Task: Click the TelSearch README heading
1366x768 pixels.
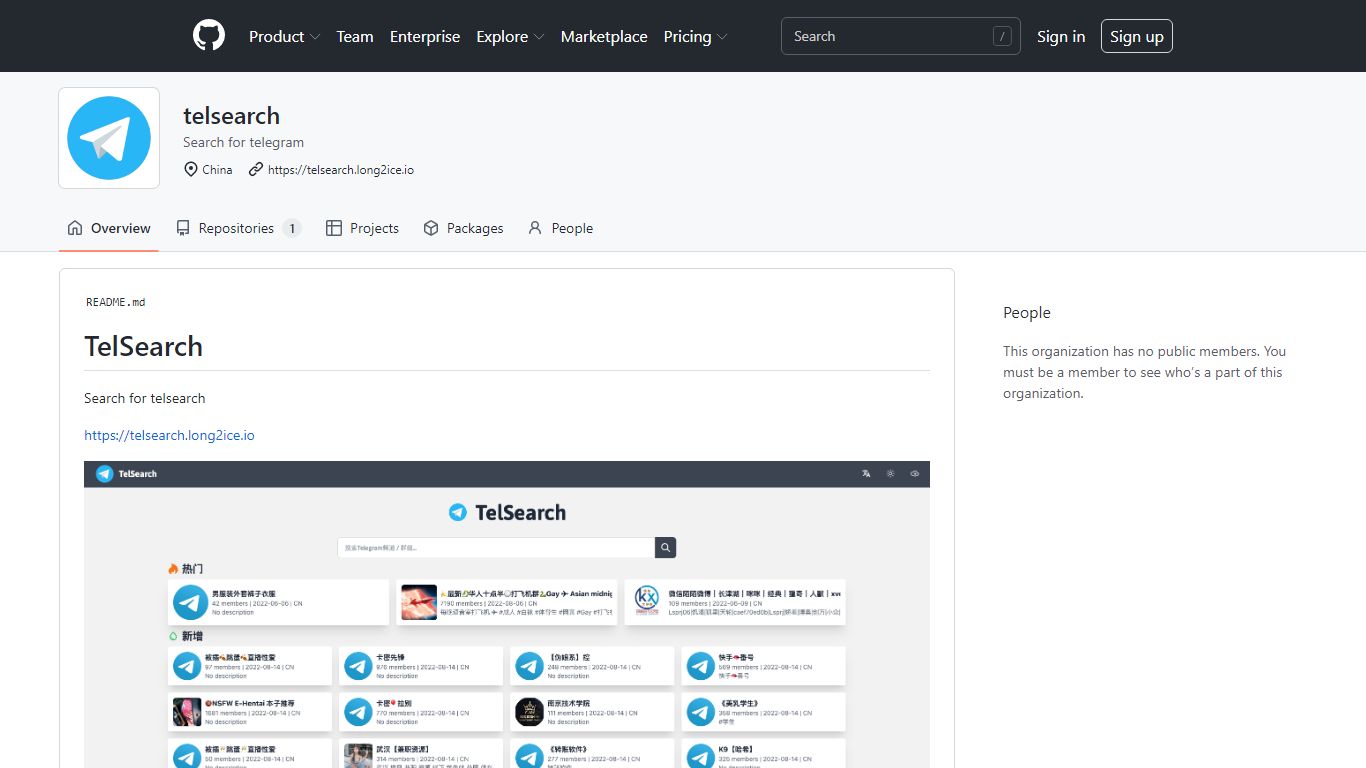Action: tap(143, 346)
